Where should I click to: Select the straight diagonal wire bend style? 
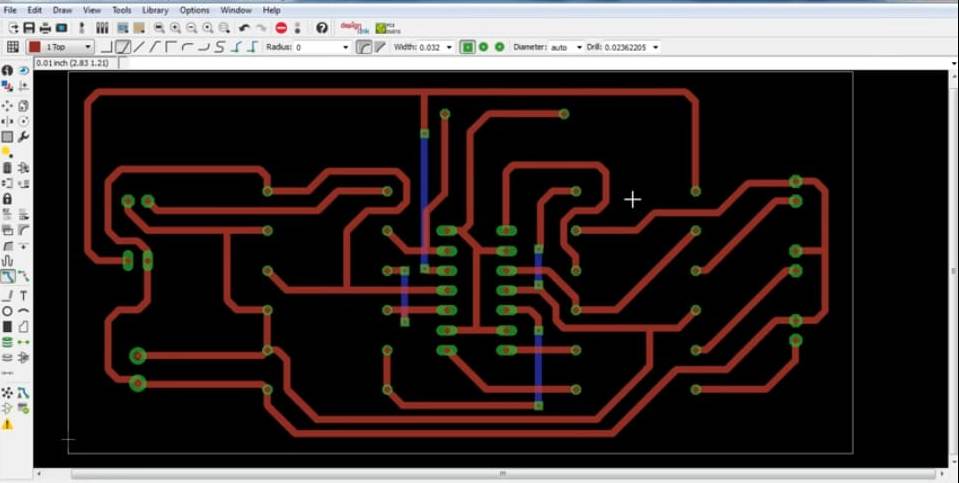tap(139, 47)
